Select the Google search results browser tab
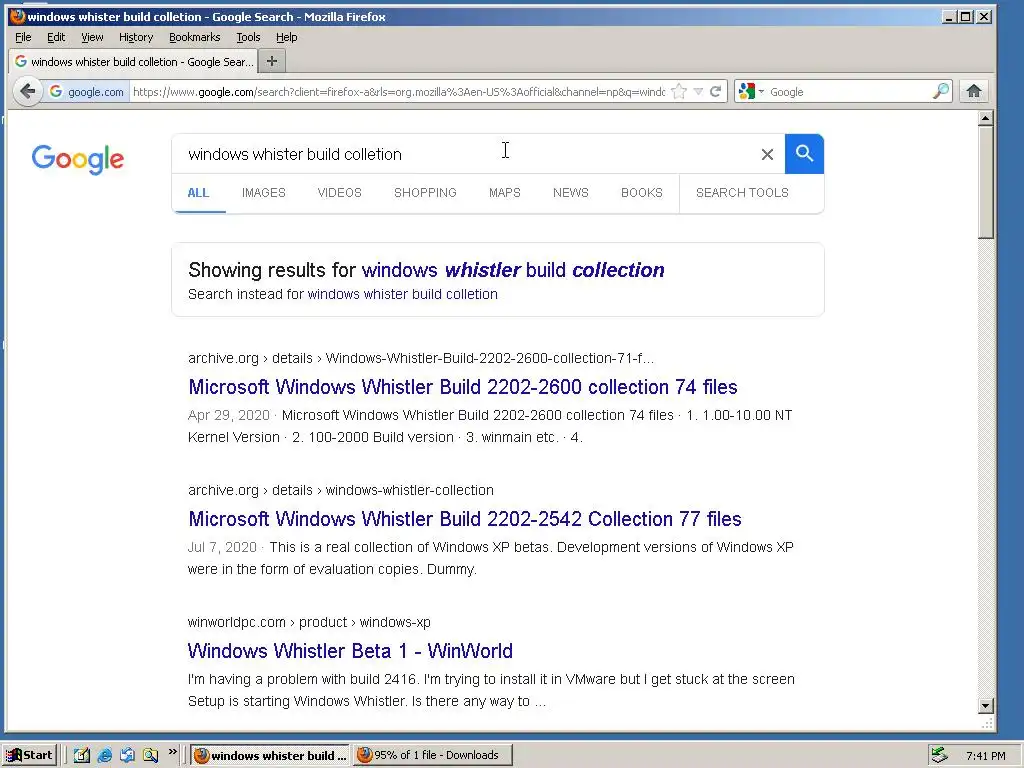Viewport: 1024px width, 768px height. (x=133, y=61)
